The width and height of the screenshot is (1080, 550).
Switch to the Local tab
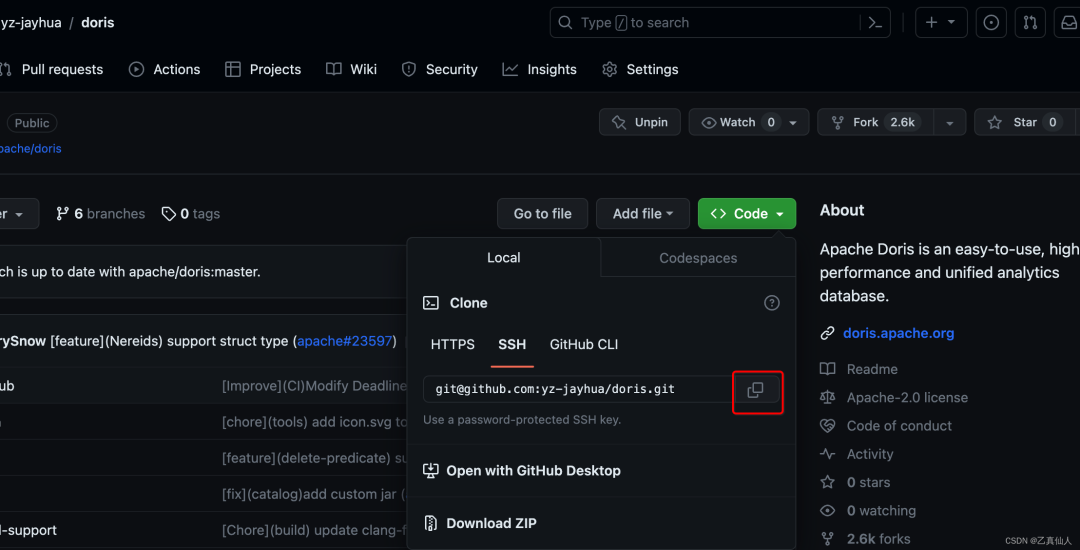coord(504,258)
